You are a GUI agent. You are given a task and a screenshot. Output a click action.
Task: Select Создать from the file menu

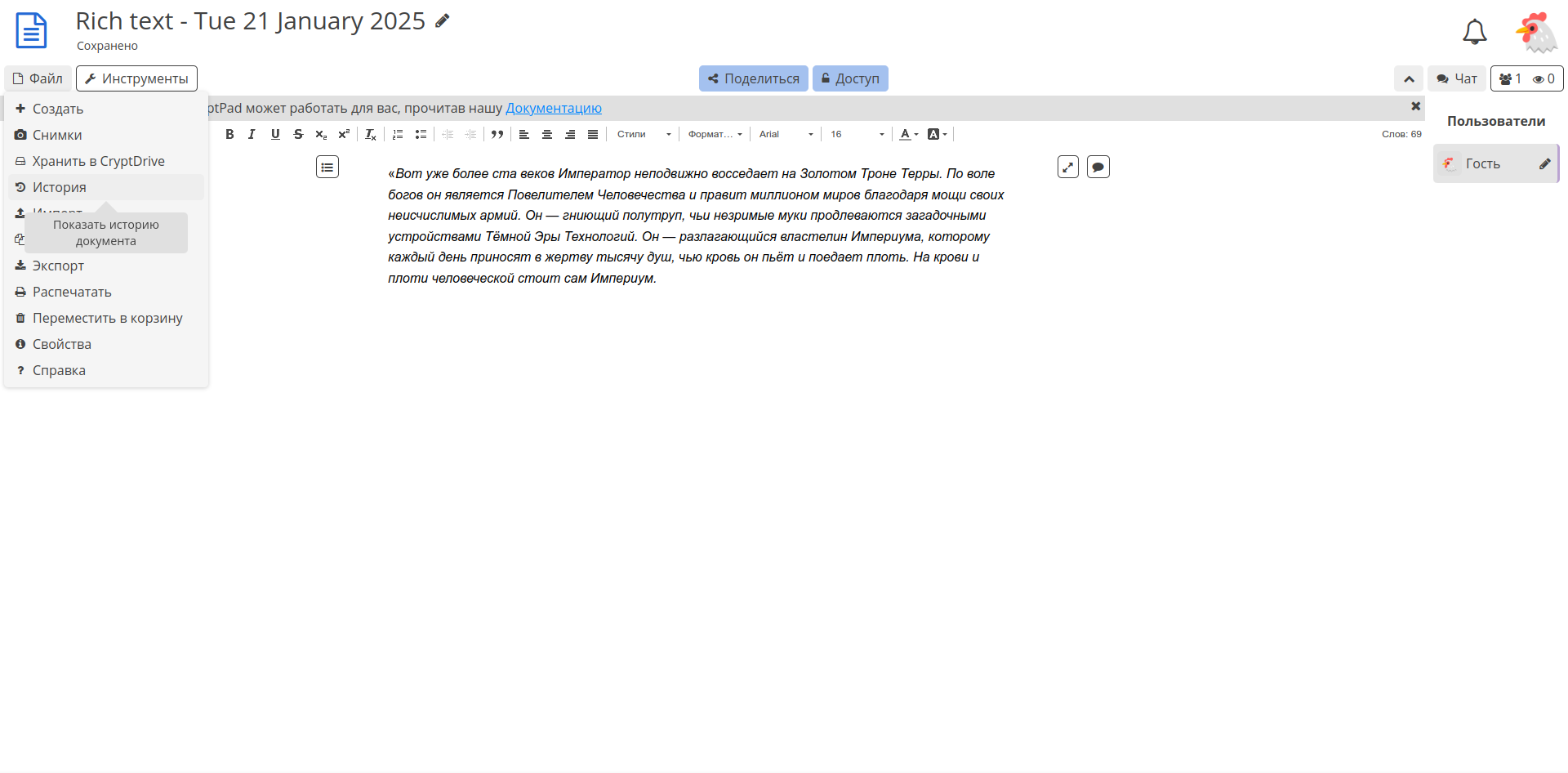click(x=106, y=109)
